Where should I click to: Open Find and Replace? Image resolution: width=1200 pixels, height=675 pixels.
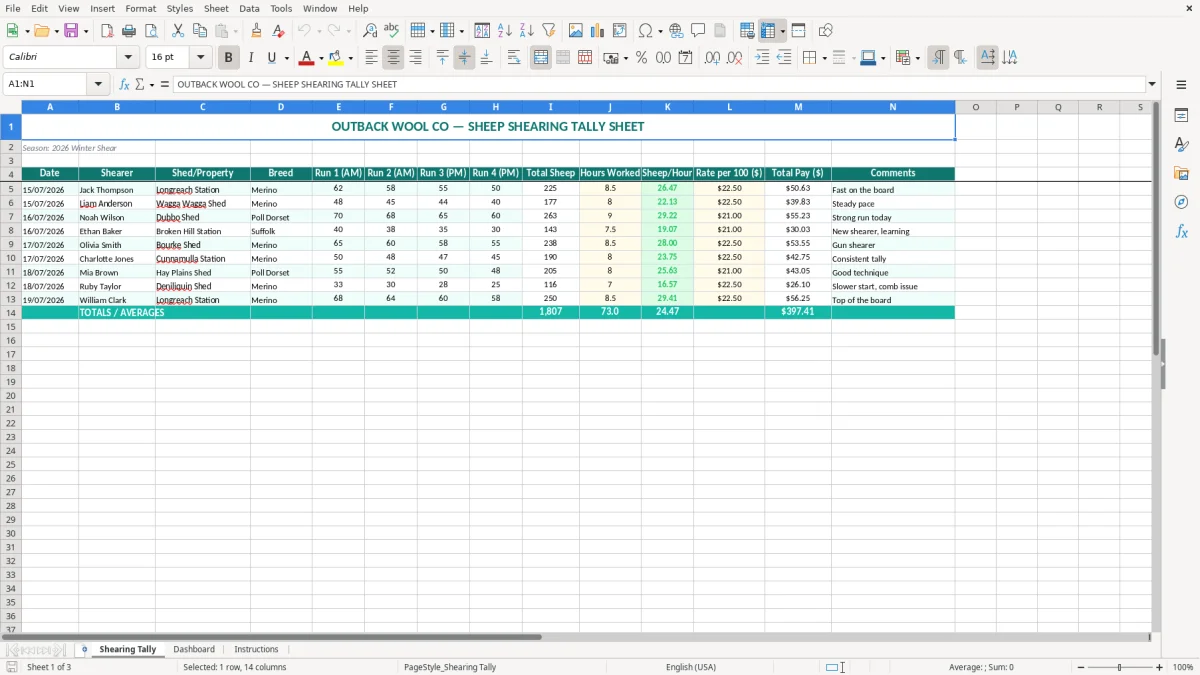pyautogui.click(x=370, y=31)
